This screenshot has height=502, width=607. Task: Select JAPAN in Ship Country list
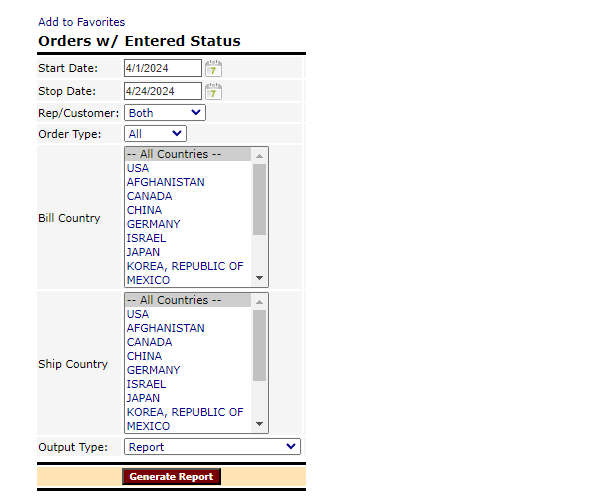pyautogui.click(x=145, y=398)
